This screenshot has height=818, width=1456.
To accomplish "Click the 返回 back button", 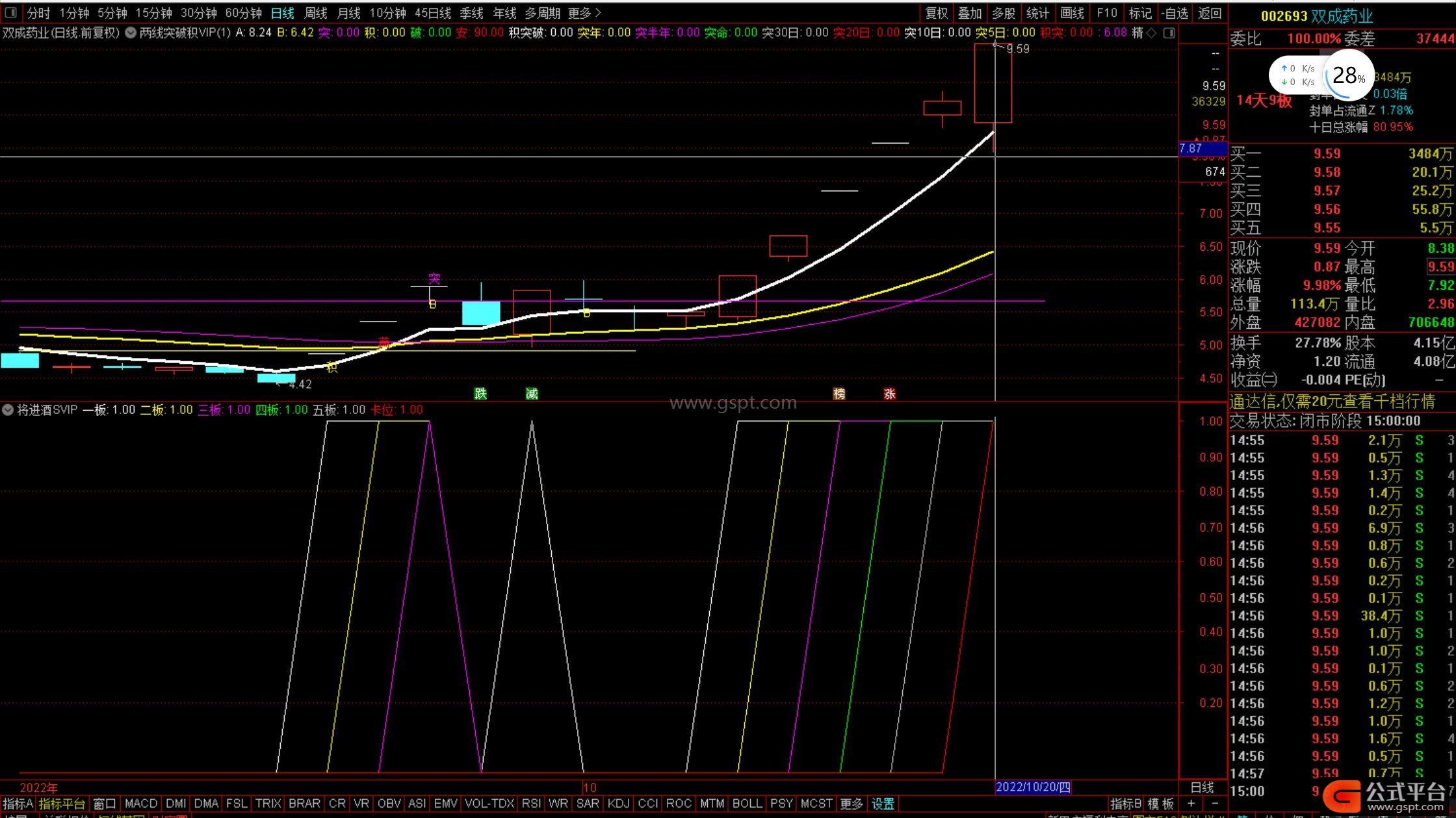I will coord(1210,13).
